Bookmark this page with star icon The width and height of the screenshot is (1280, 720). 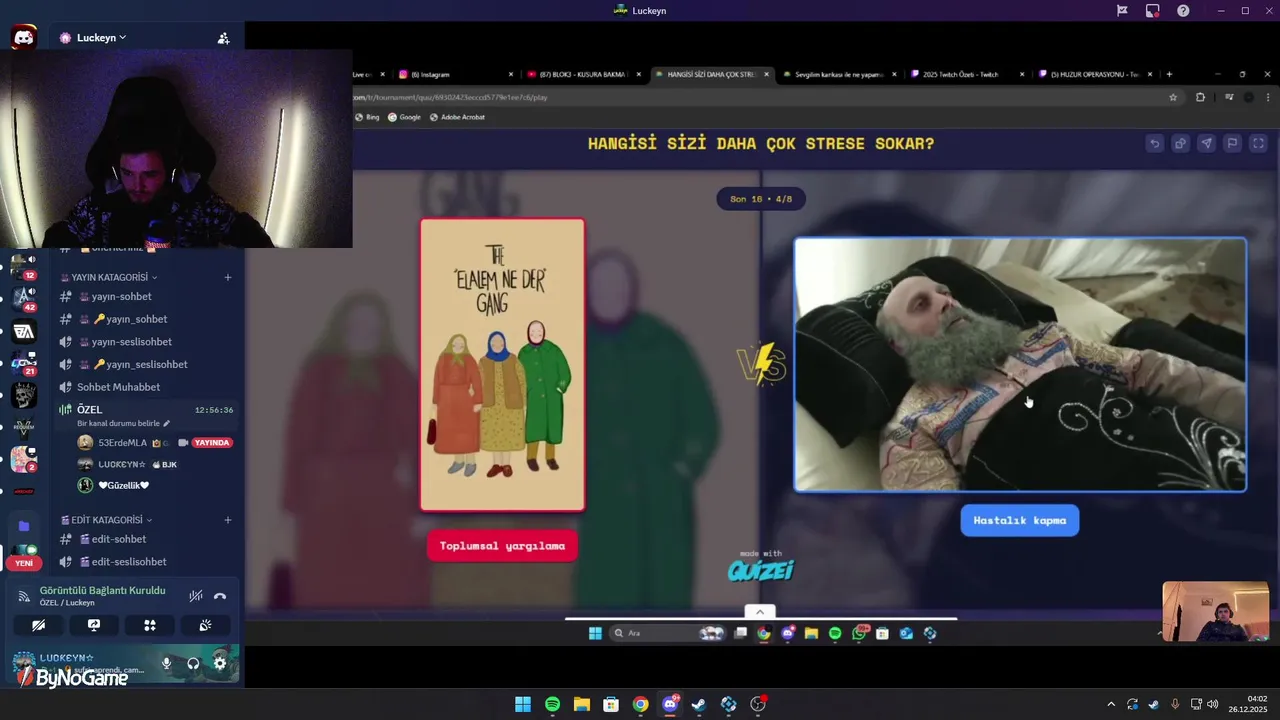click(x=1173, y=97)
